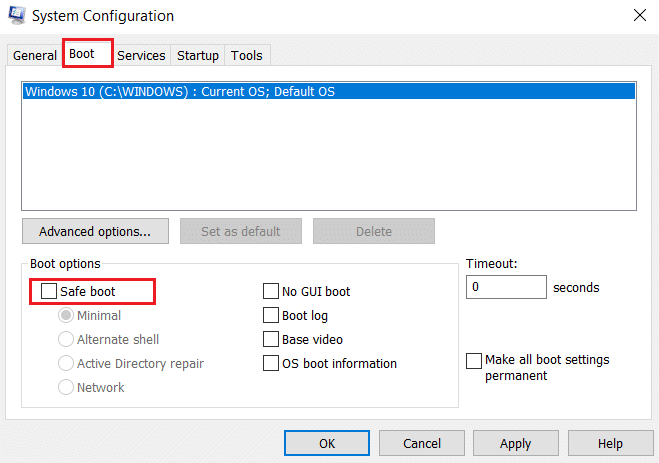Click the Cancel button

[x=422, y=443]
